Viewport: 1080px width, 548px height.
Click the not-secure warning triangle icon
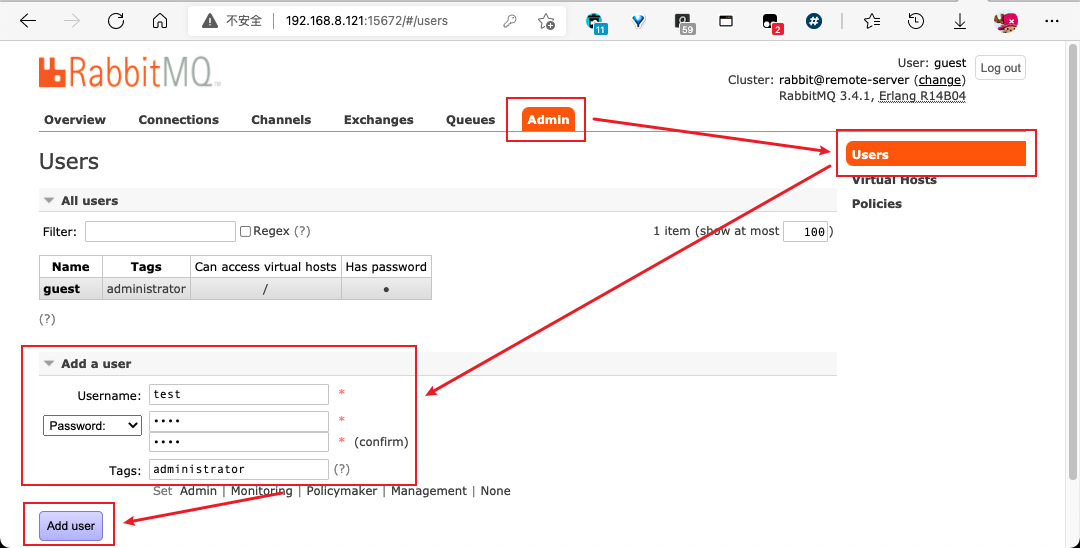210,21
